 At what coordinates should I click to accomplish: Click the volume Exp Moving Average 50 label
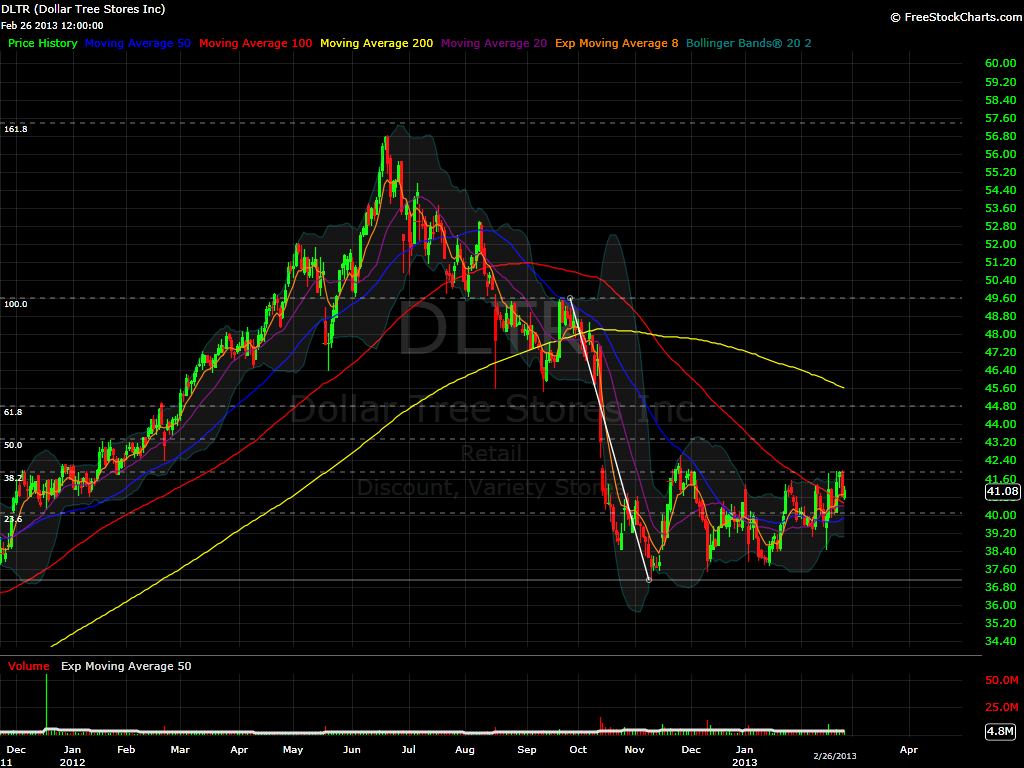(126, 666)
